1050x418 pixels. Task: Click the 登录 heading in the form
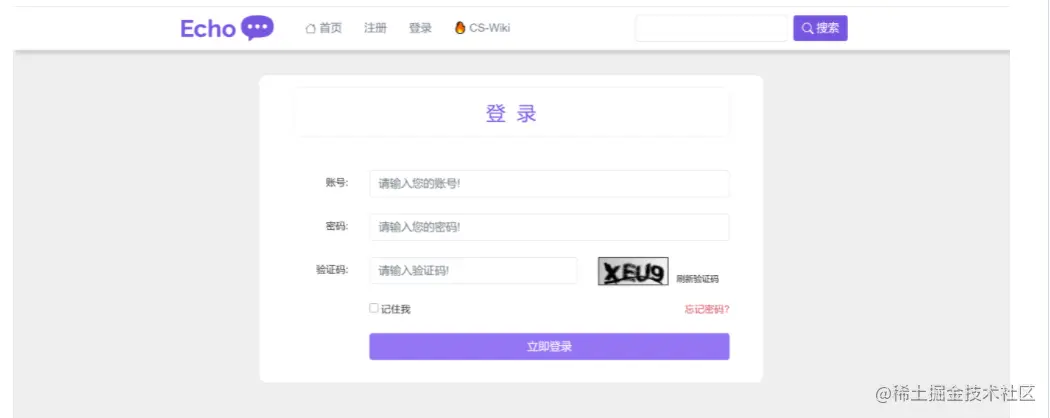pyautogui.click(x=512, y=113)
